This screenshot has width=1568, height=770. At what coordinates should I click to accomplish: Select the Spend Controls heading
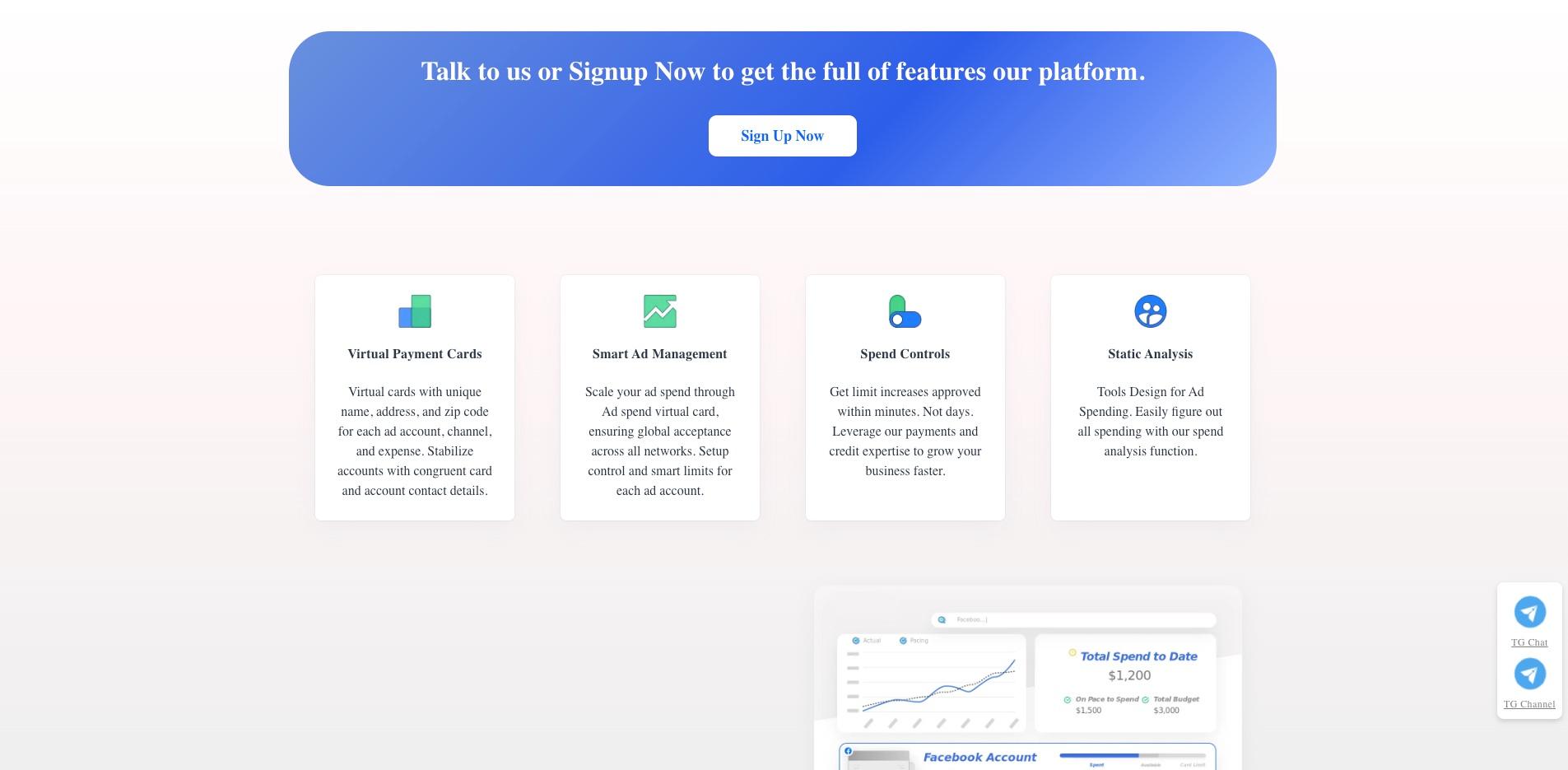[905, 354]
